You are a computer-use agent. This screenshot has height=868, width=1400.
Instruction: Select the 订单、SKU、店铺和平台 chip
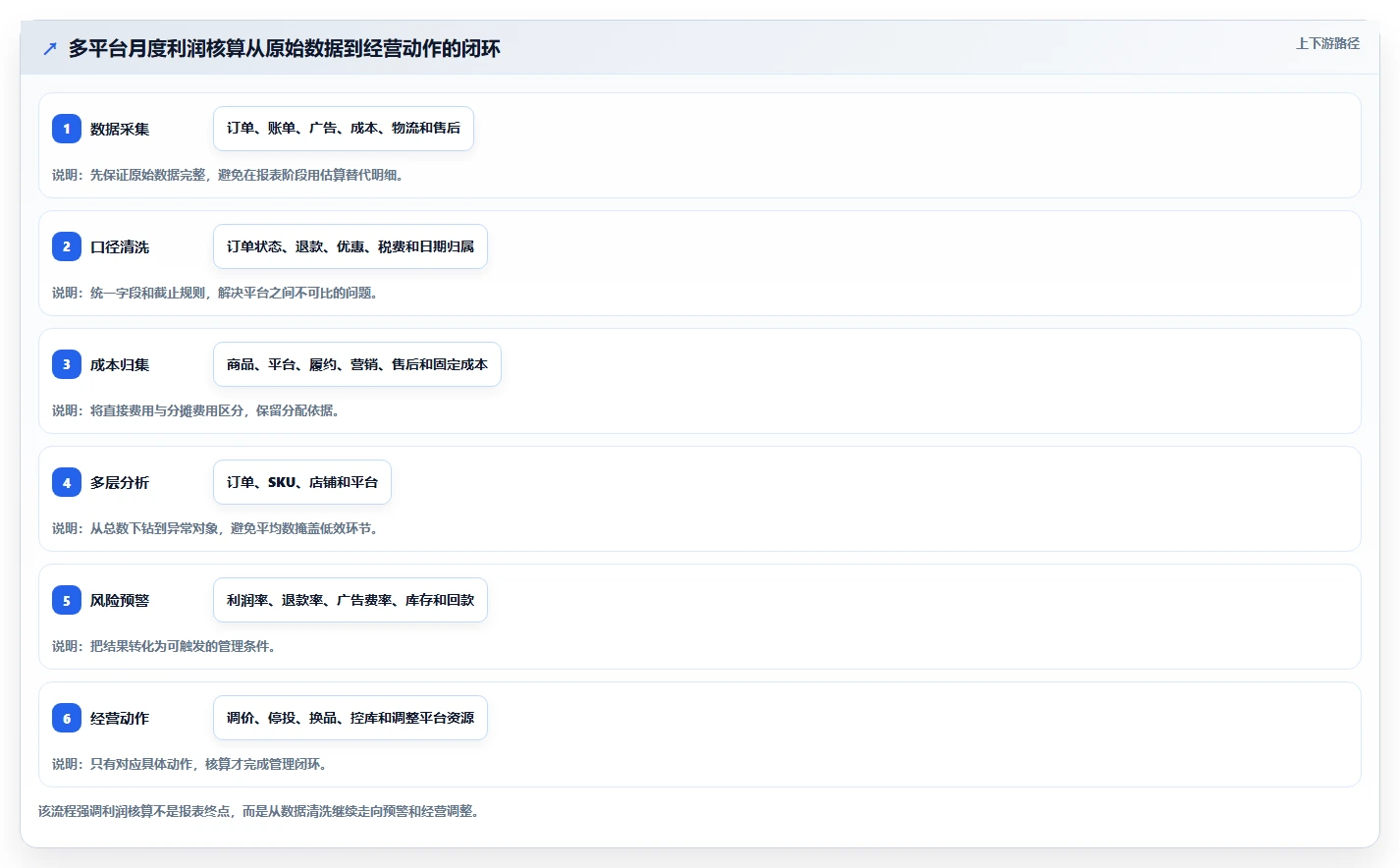(x=302, y=482)
